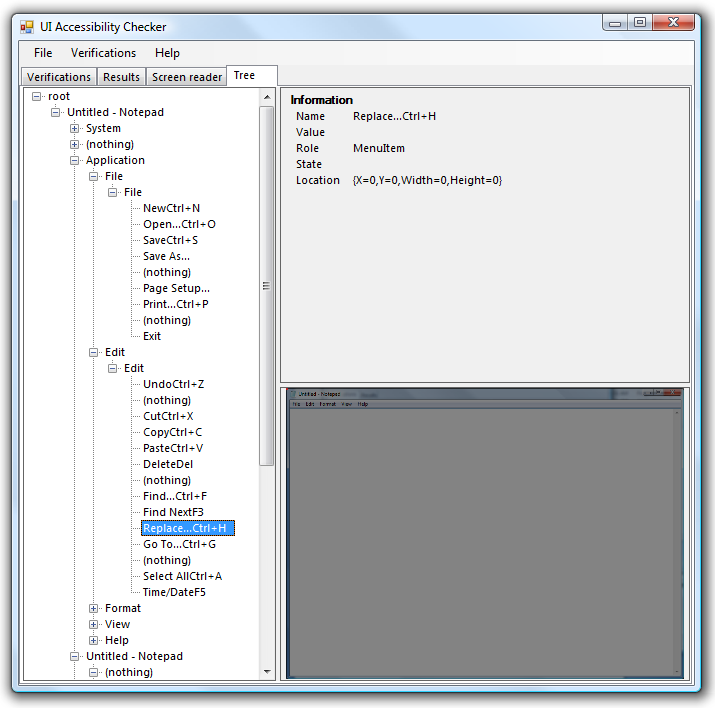Maximize the UI Accessibility Checker window
Image resolution: width=715 pixels, height=708 pixels.
click(x=640, y=22)
